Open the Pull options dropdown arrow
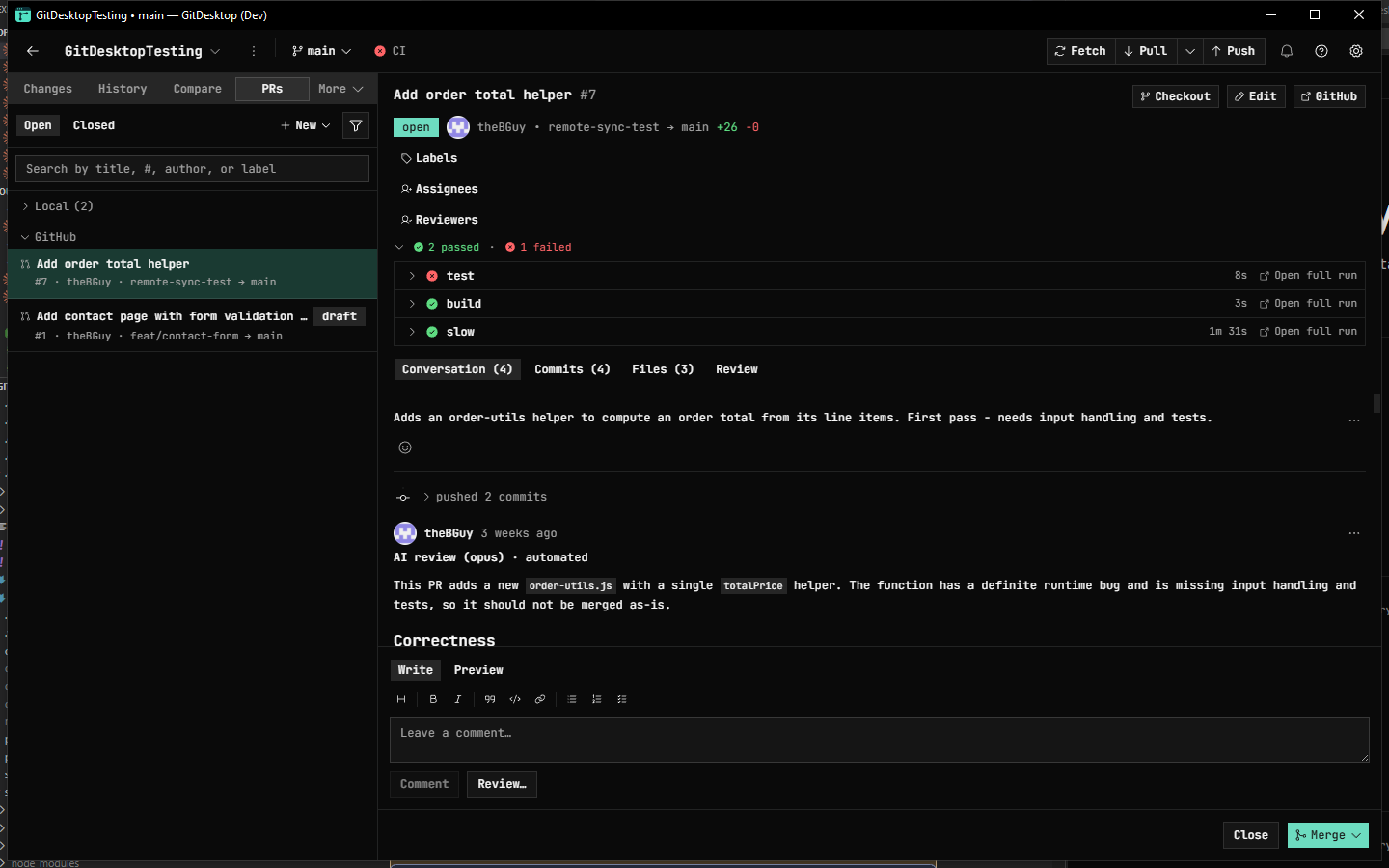 (1190, 51)
